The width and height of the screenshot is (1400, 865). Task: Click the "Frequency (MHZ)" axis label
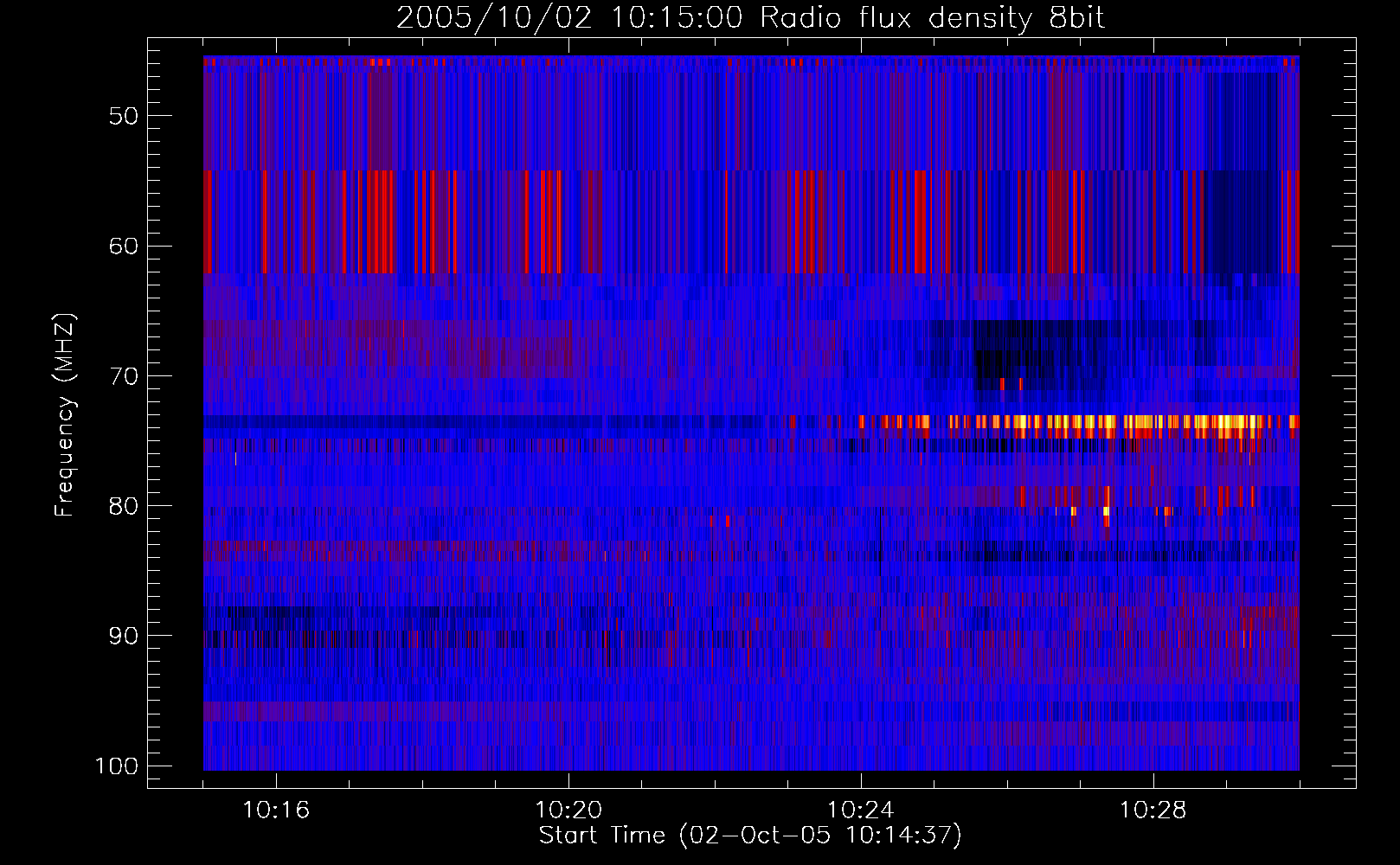[65, 415]
